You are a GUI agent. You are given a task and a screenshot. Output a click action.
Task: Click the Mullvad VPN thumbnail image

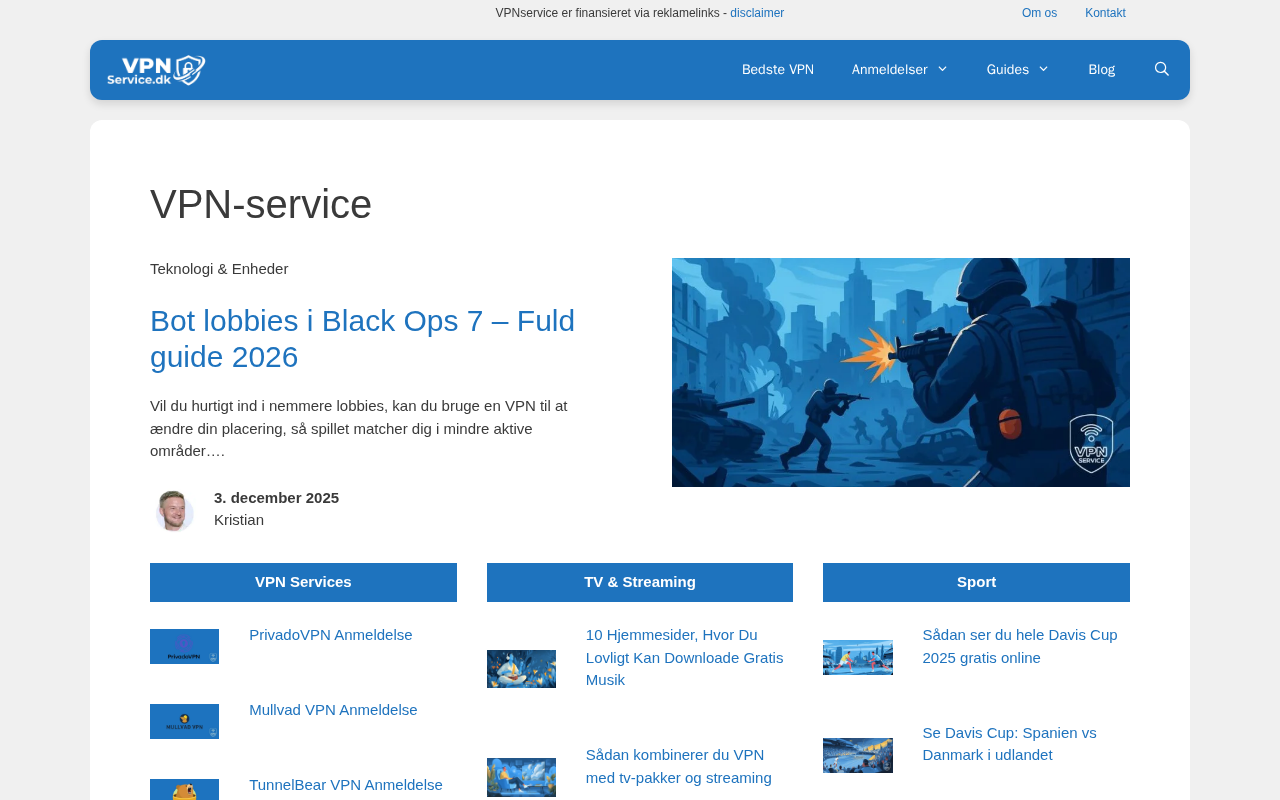184,721
